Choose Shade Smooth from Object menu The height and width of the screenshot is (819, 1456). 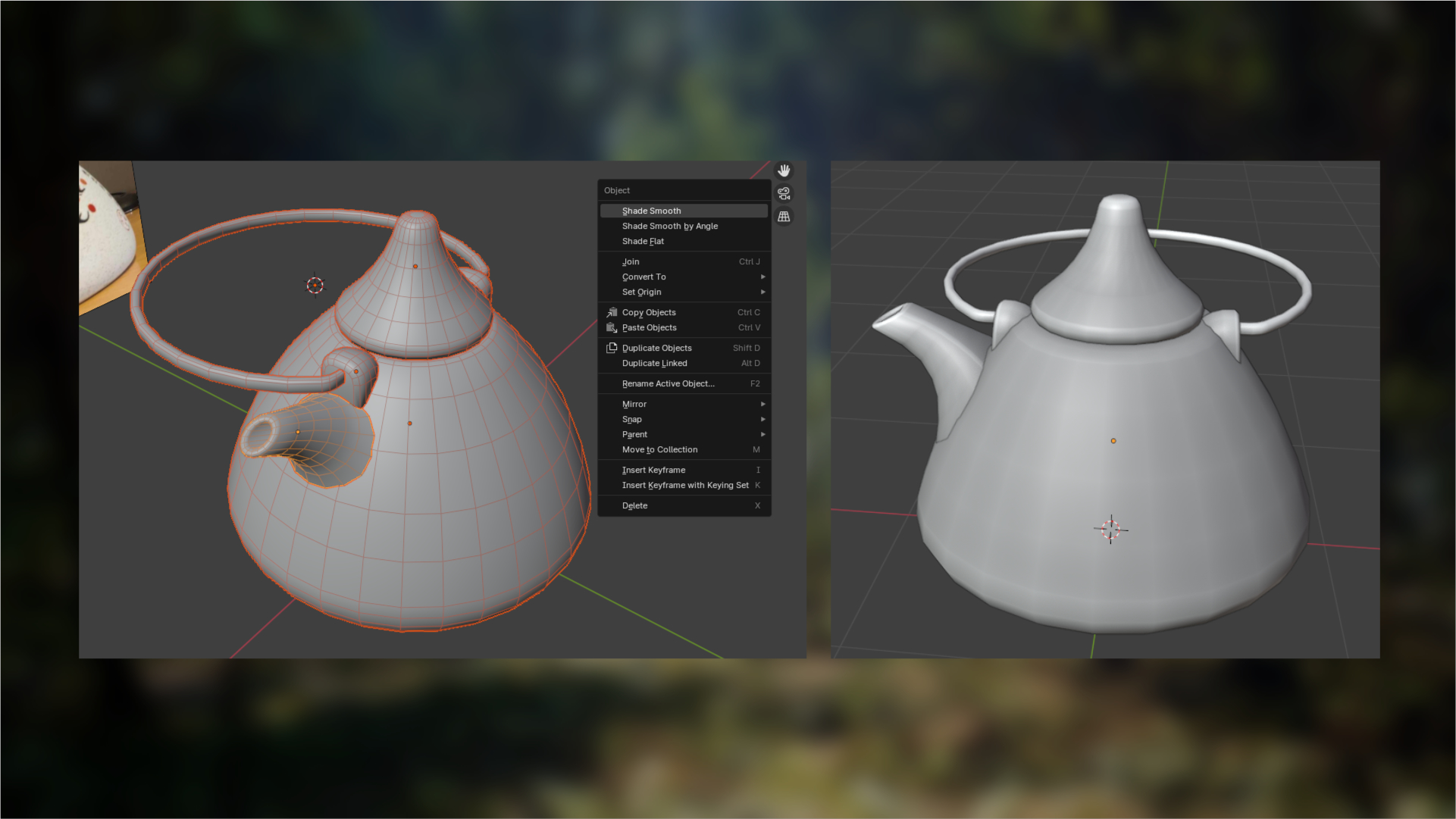684,211
